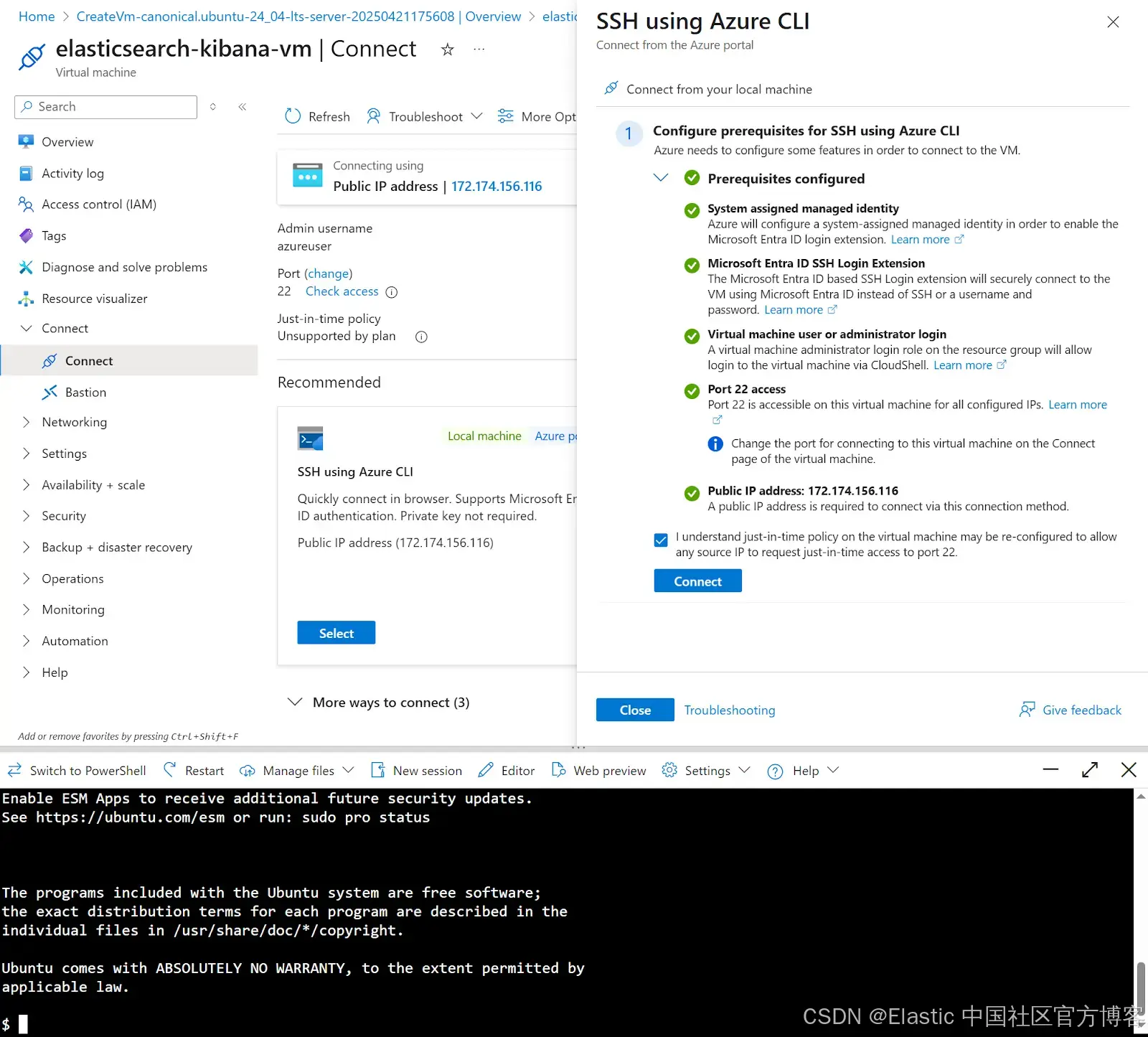Image resolution: width=1148 pixels, height=1037 pixels.
Task: Open the ellipsis more actions menu in the page header
Action: [x=479, y=50]
